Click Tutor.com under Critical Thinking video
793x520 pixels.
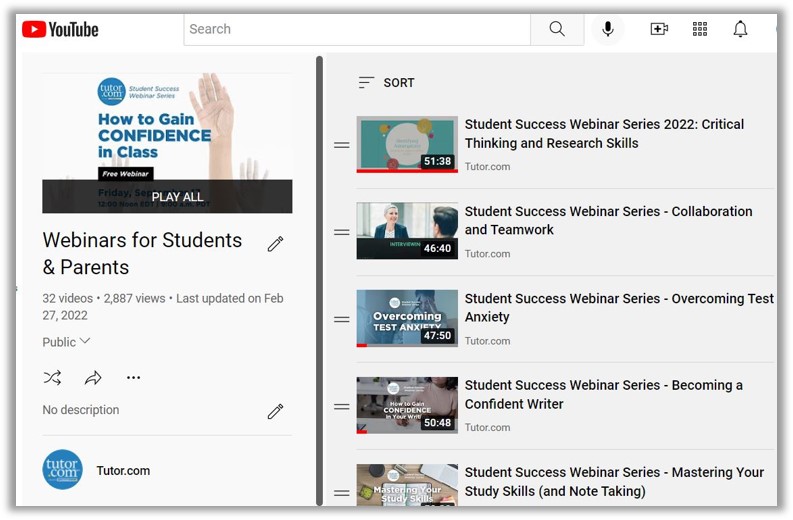(488, 166)
